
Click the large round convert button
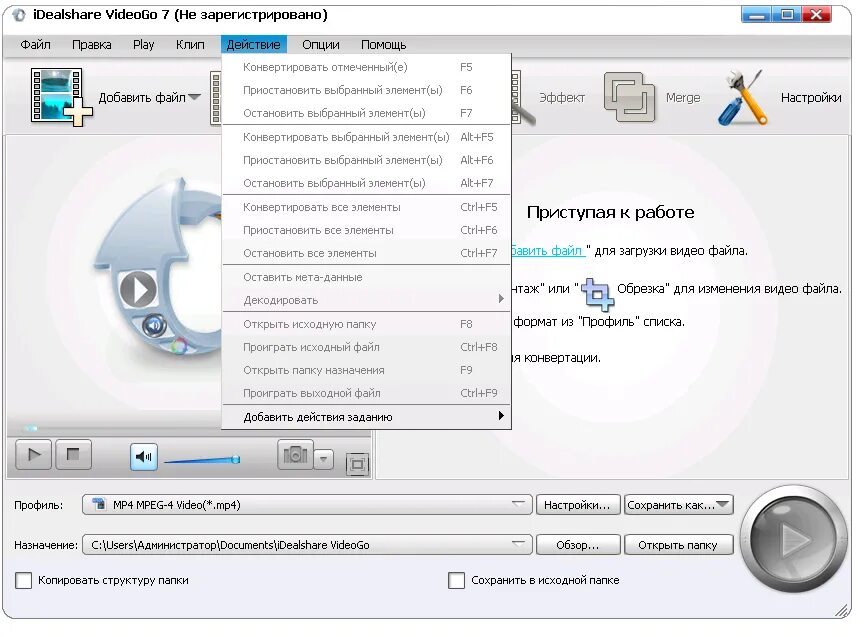(x=793, y=538)
